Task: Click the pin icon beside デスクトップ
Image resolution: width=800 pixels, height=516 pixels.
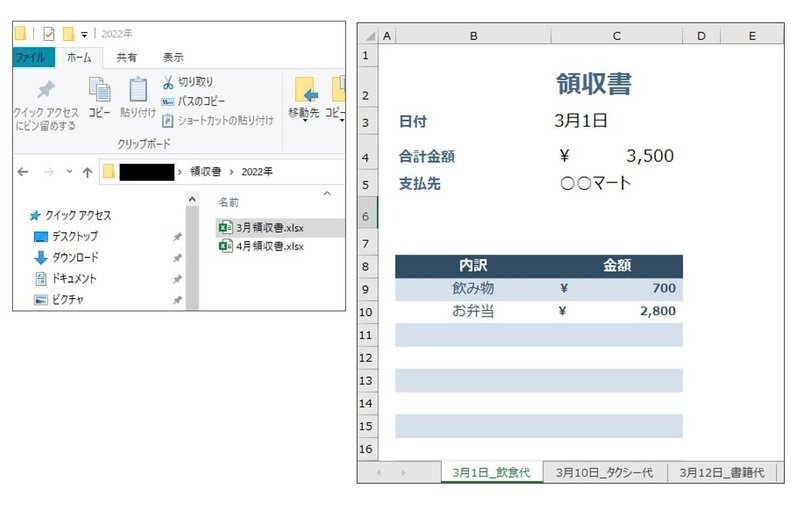Action: [177, 237]
